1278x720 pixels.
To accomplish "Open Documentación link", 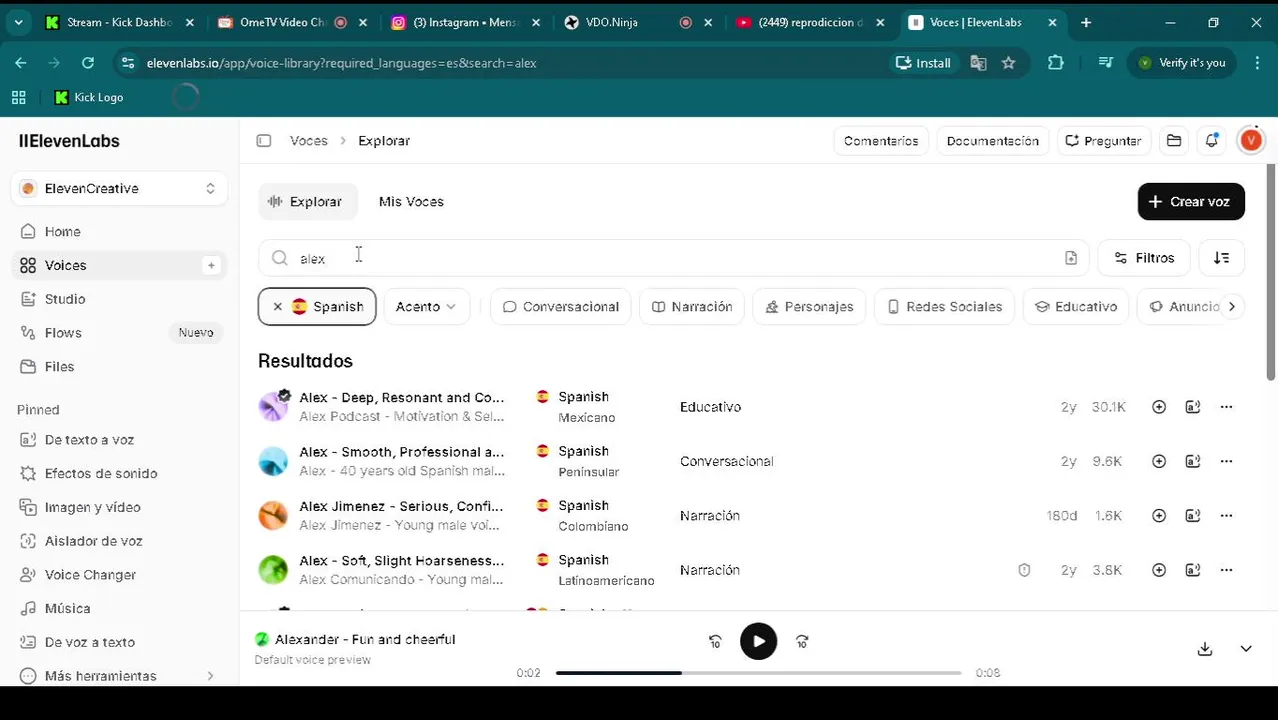I will [993, 141].
